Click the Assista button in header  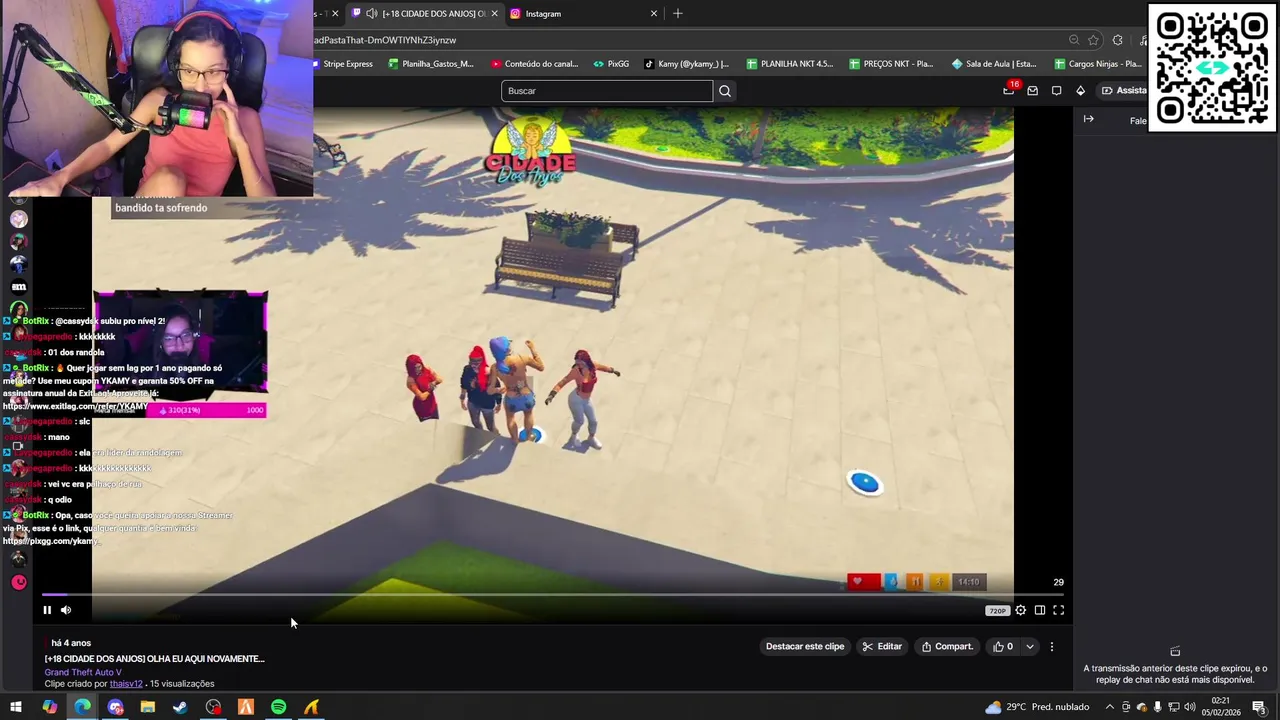click(x=1124, y=91)
